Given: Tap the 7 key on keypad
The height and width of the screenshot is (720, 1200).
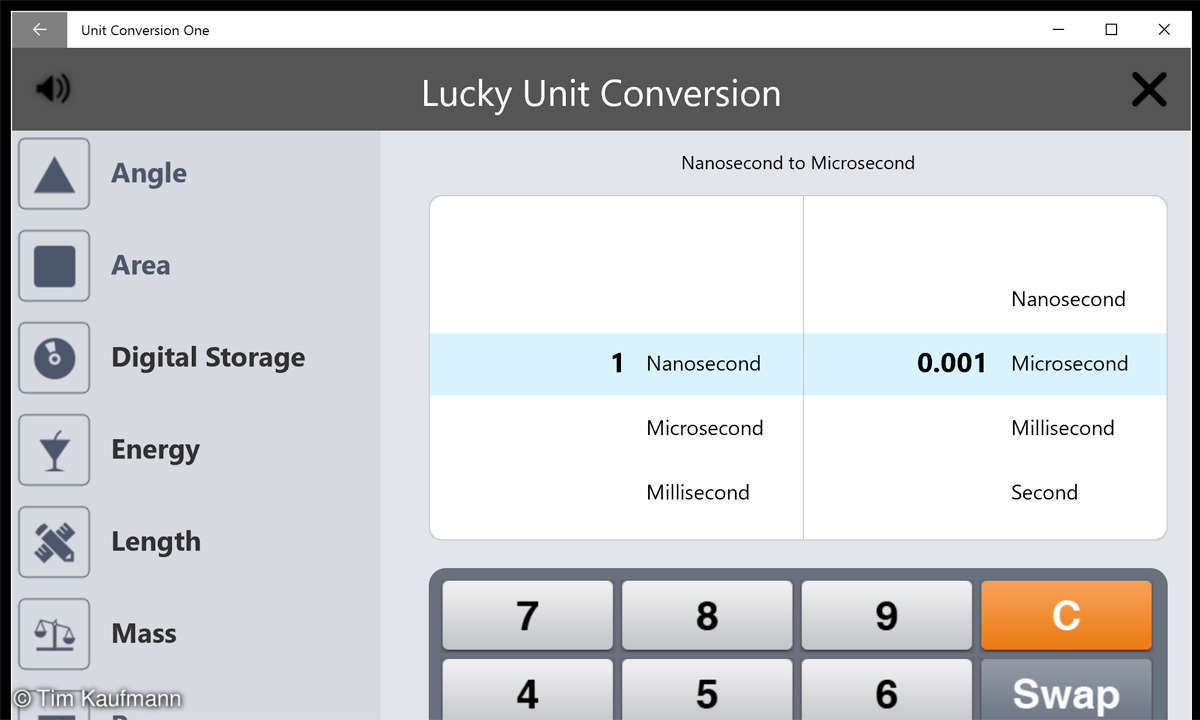Looking at the screenshot, I should (528, 616).
